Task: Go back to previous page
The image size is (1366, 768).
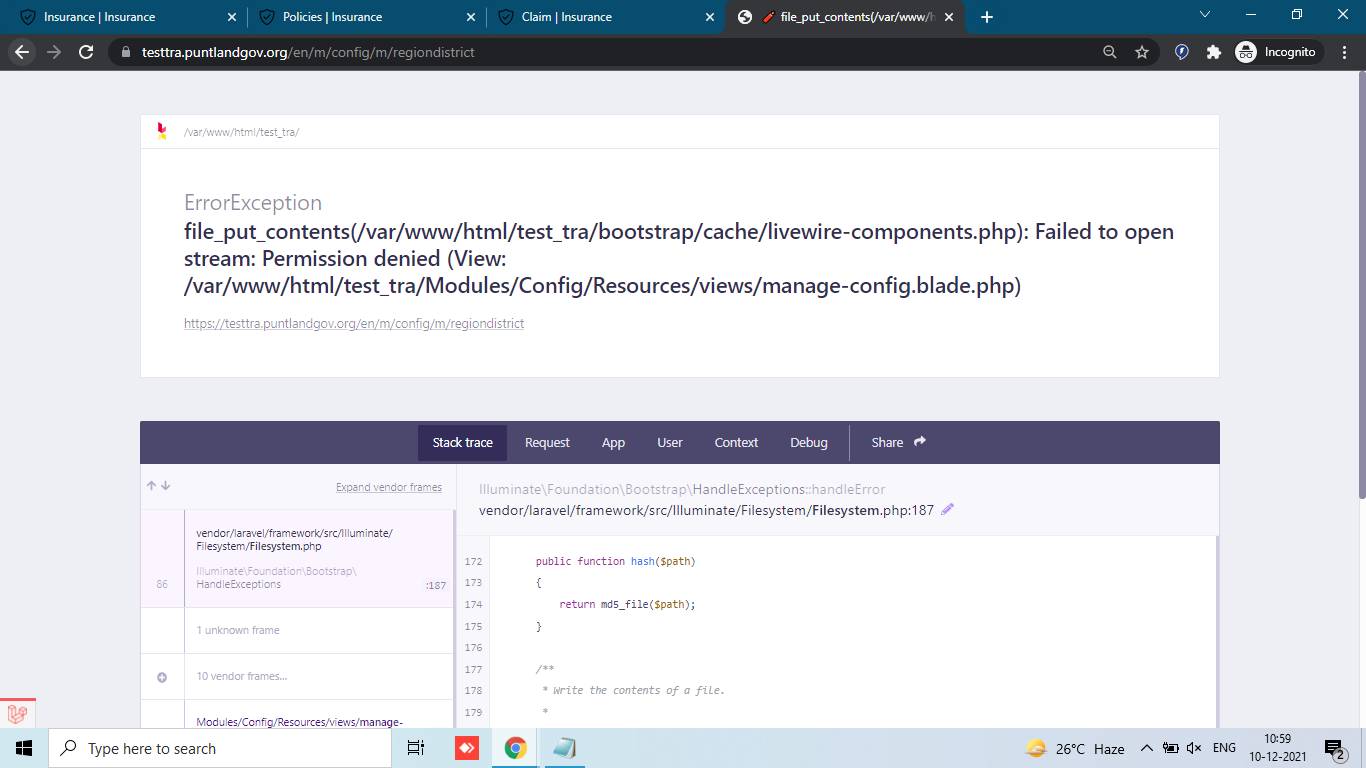Action: (22, 52)
